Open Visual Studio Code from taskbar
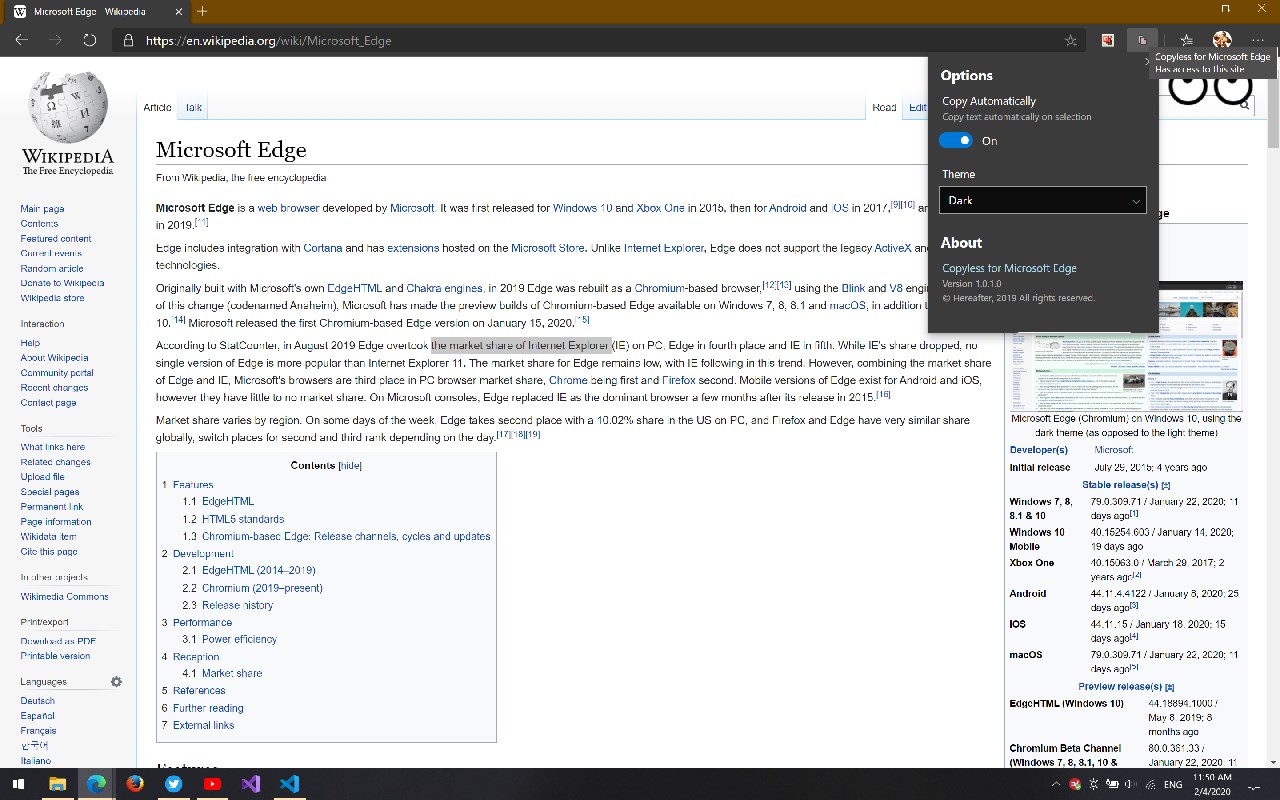The image size is (1280, 800). (x=290, y=784)
